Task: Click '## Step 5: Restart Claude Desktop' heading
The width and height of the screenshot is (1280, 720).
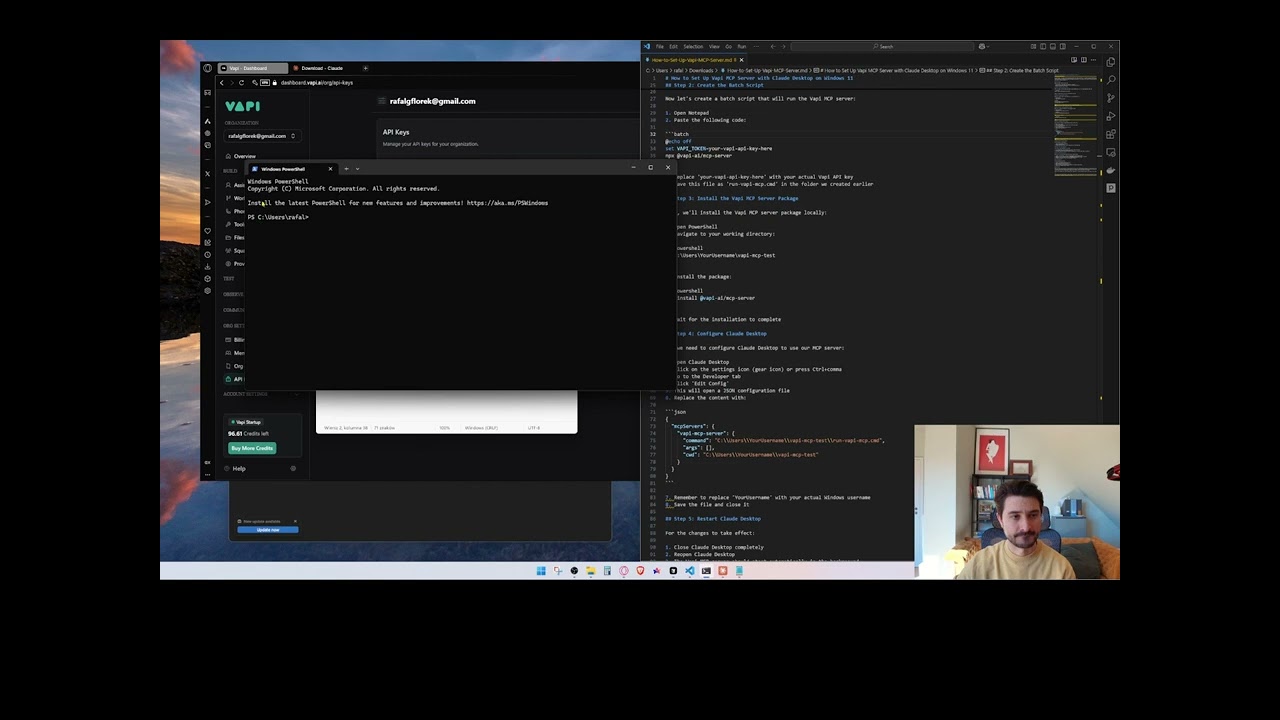Action: pyautogui.click(x=713, y=518)
